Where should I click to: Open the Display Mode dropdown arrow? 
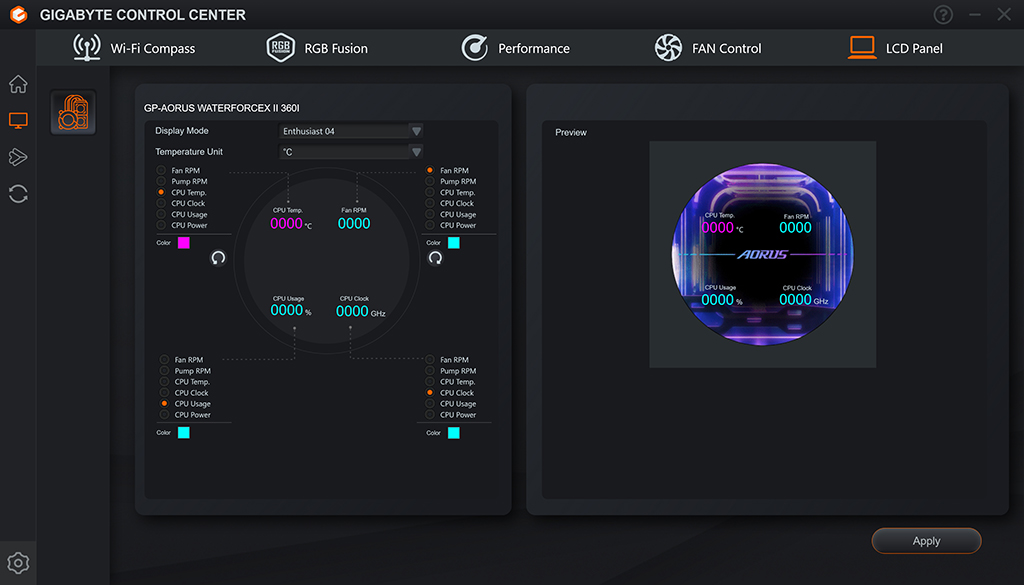416,131
